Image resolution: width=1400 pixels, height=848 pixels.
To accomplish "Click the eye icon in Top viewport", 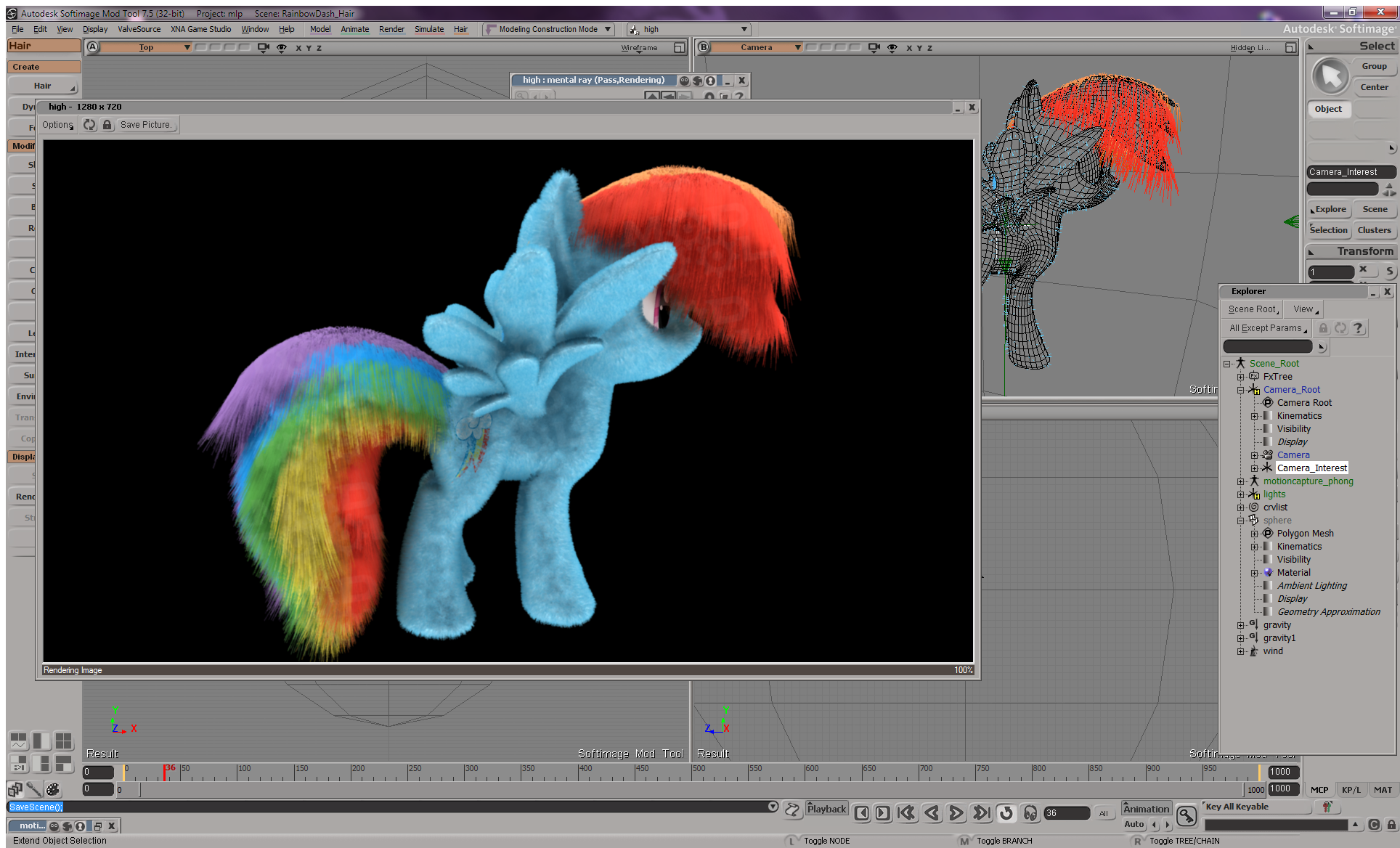I will (282, 48).
